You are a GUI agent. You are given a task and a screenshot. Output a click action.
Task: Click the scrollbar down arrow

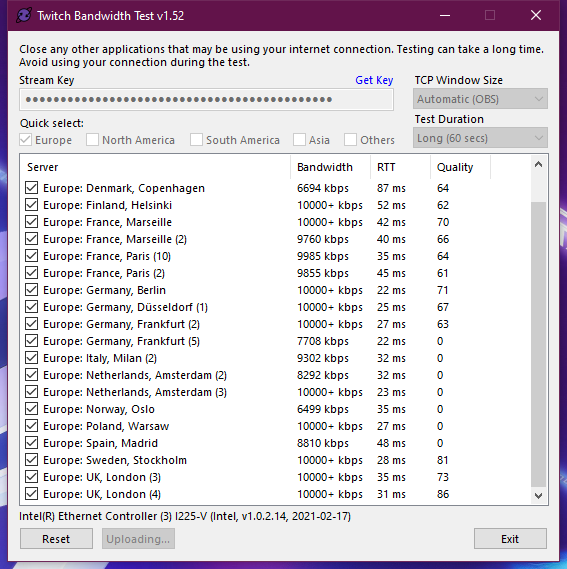point(539,495)
